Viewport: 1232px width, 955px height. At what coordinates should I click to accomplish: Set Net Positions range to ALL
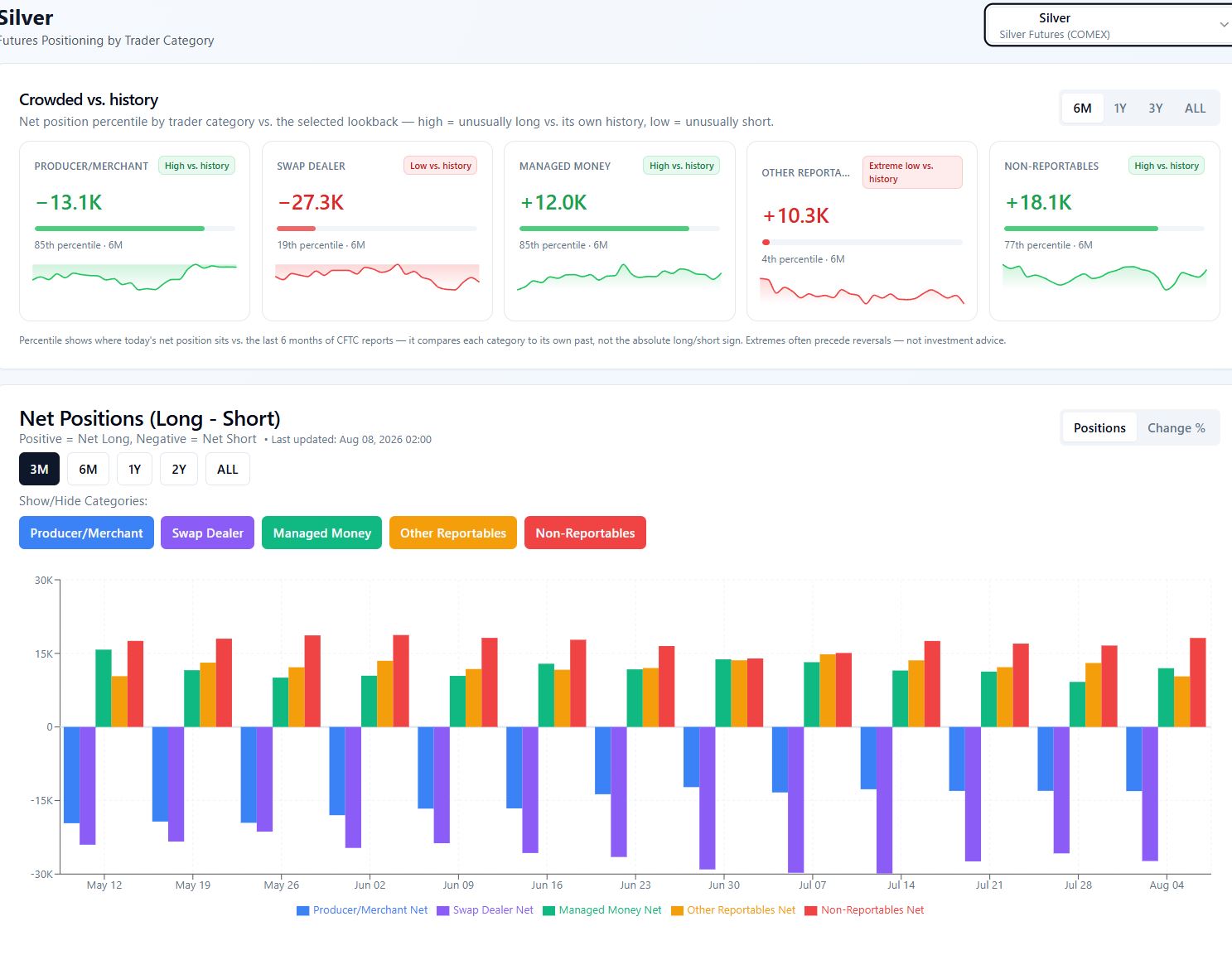227,469
